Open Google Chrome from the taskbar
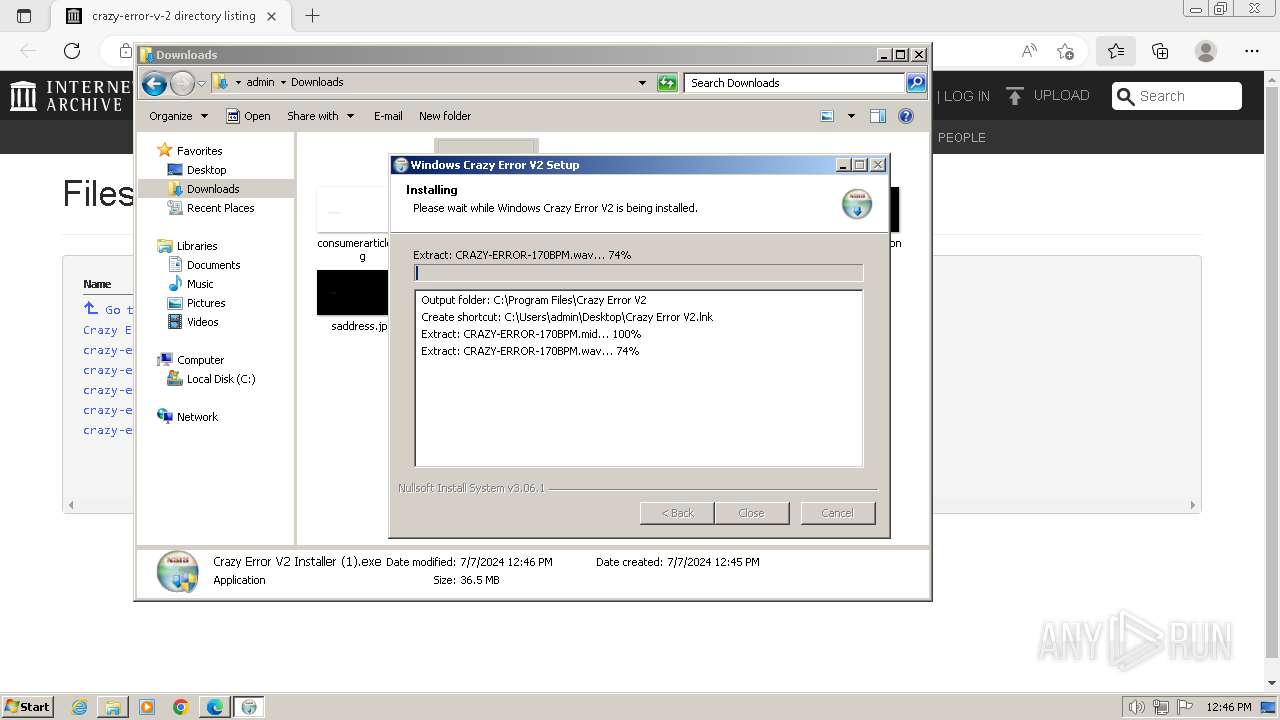The image size is (1280, 720). [x=181, y=707]
